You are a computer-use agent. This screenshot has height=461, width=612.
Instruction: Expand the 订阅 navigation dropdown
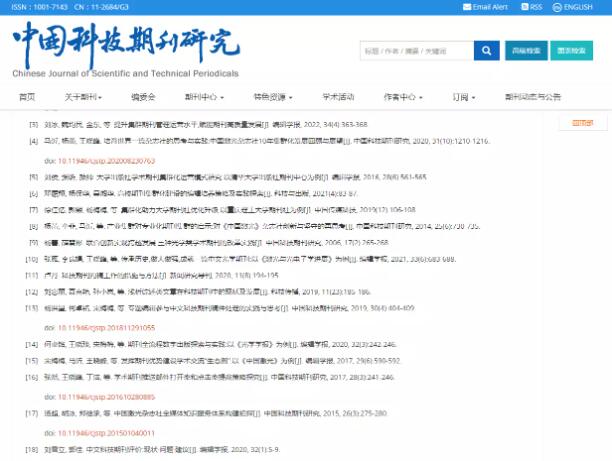click(x=464, y=97)
